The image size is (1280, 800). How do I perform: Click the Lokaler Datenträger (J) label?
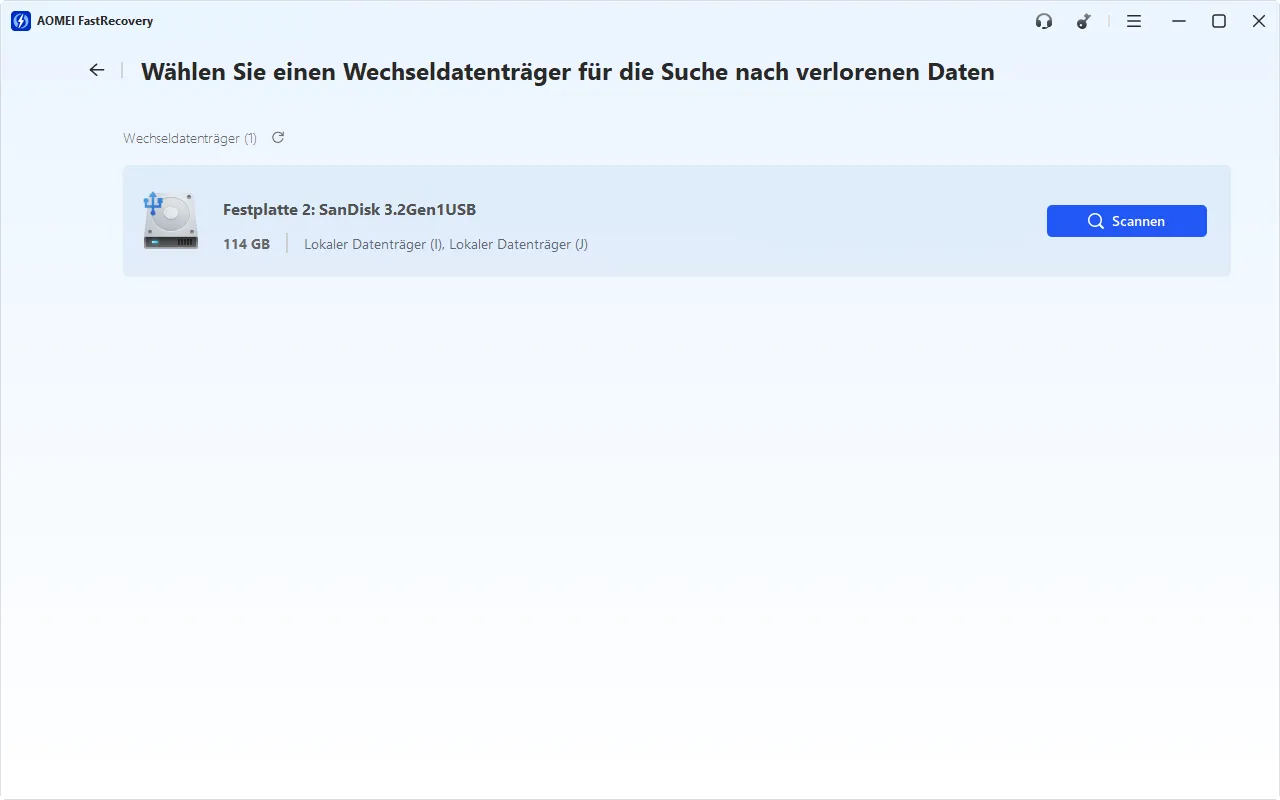coord(518,244)
